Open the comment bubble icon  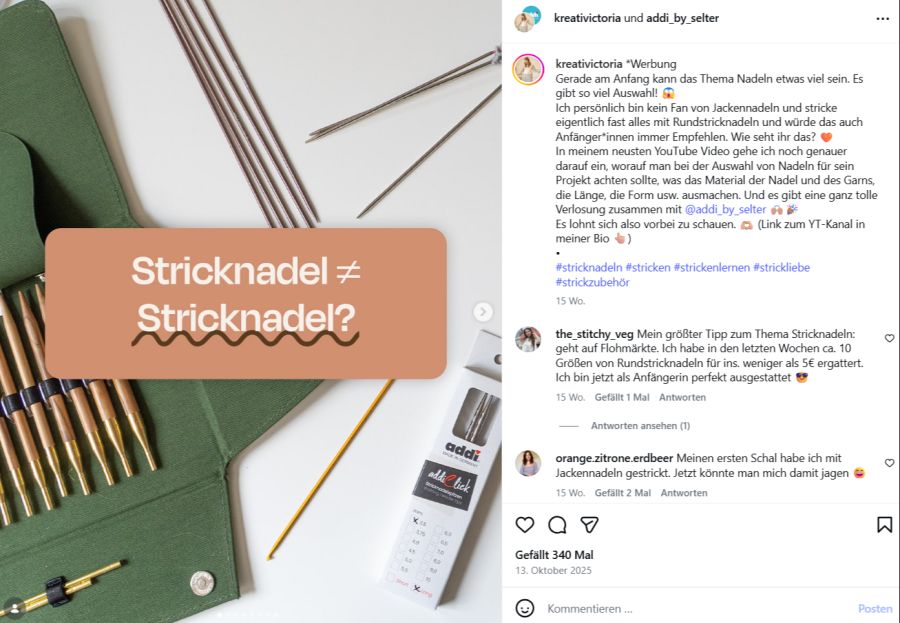tap(557, 525)
